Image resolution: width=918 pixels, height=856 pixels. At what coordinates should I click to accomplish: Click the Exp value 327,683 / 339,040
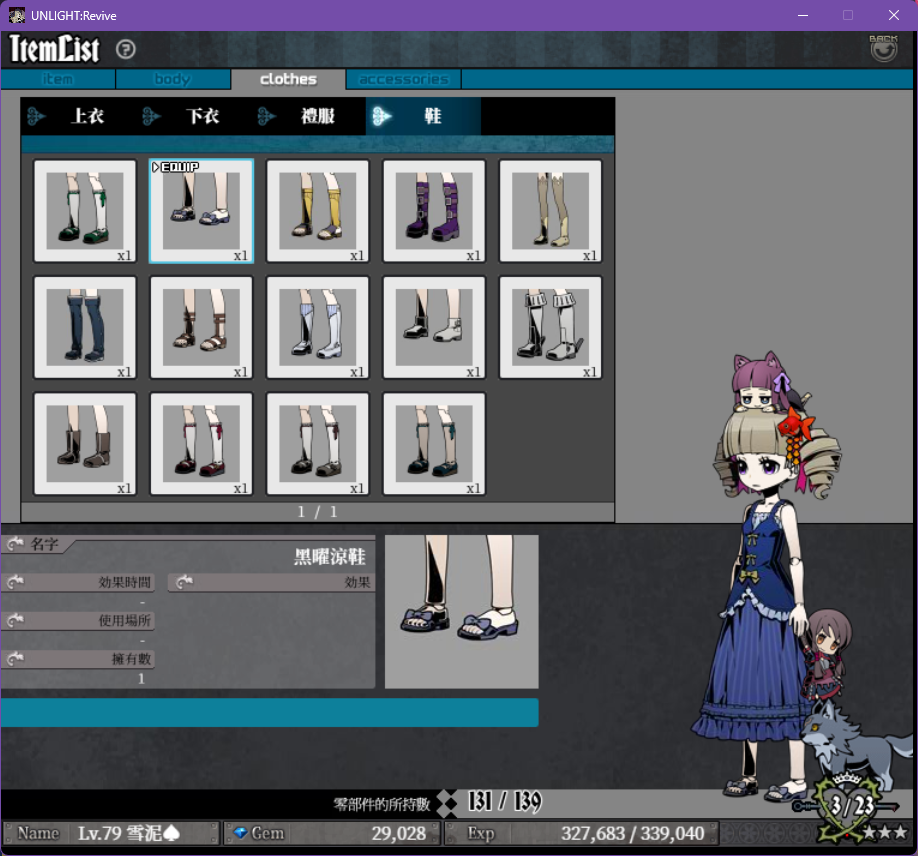632,833
